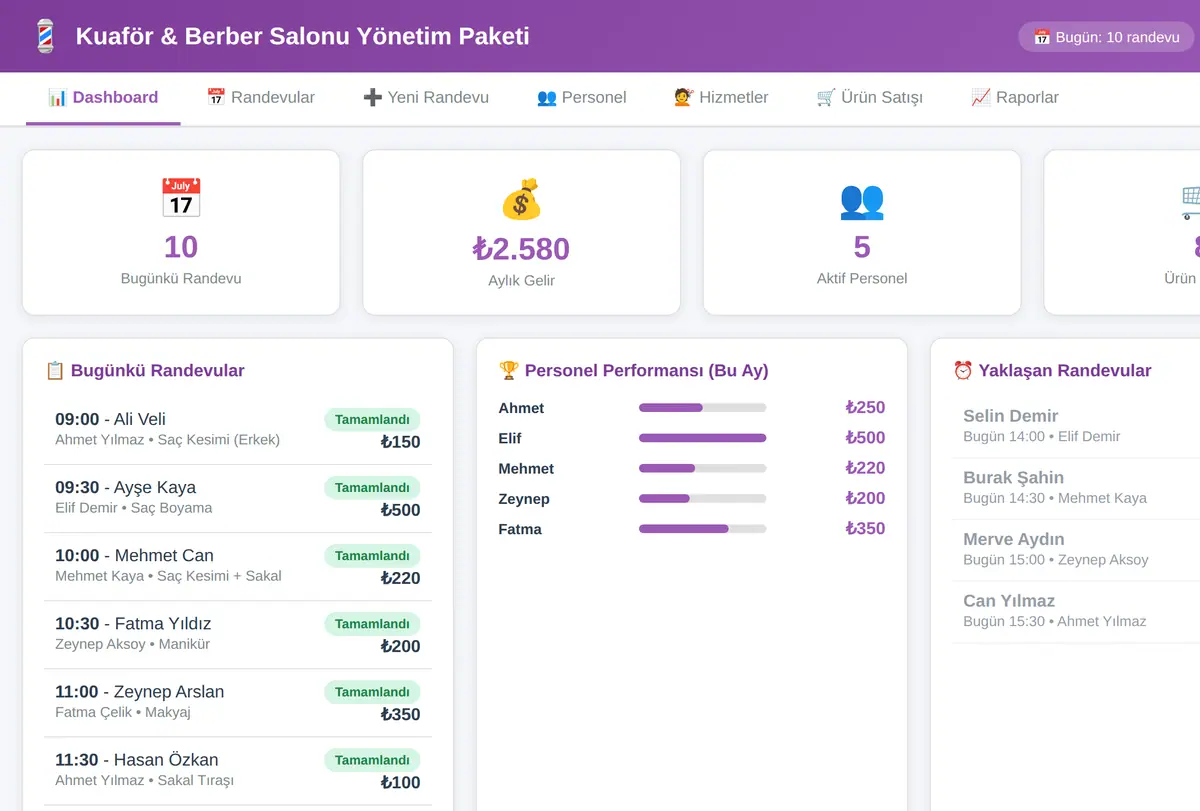The height and width of the screenshot is (811, 1200).
Task: Click Ahmet's performance progress bar
Action: click(703, 408)
